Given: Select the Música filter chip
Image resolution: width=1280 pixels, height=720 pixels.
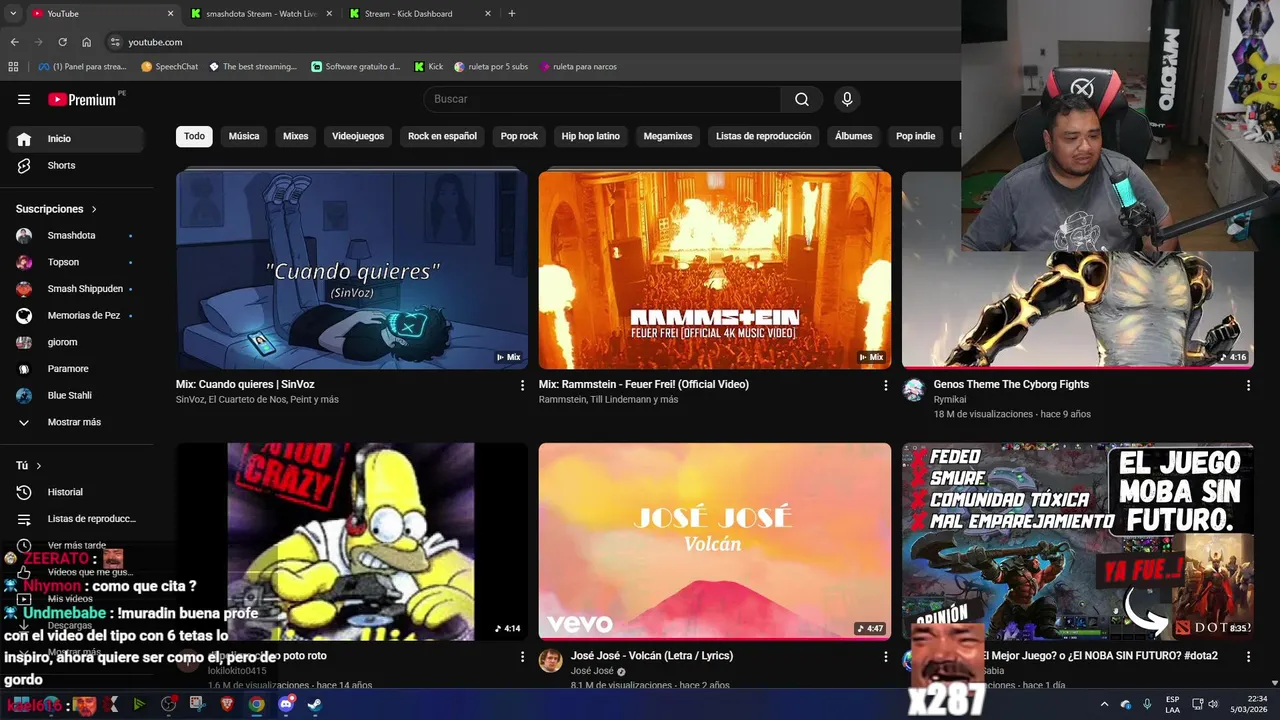Looking at the screenshot, I should point(244,136).
